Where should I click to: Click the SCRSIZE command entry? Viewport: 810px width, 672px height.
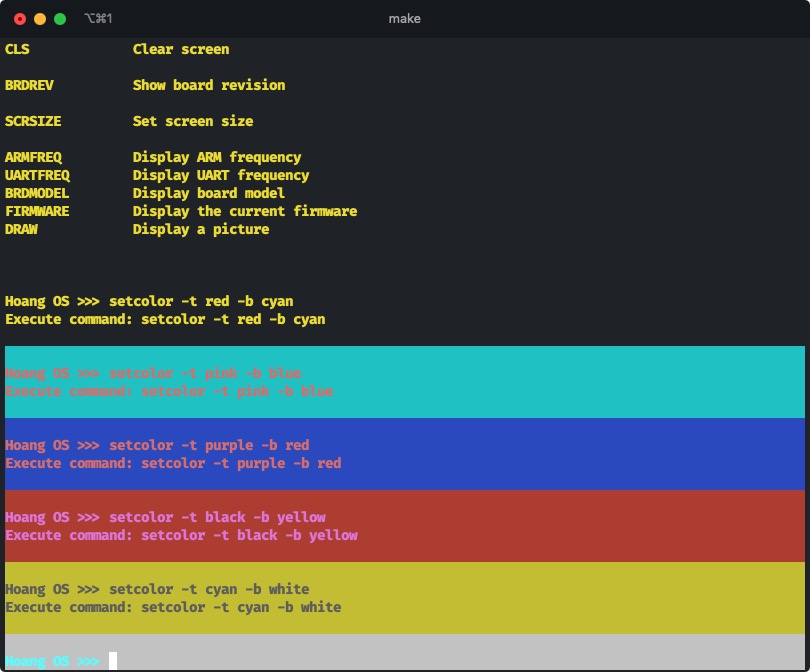coord(33,121)
